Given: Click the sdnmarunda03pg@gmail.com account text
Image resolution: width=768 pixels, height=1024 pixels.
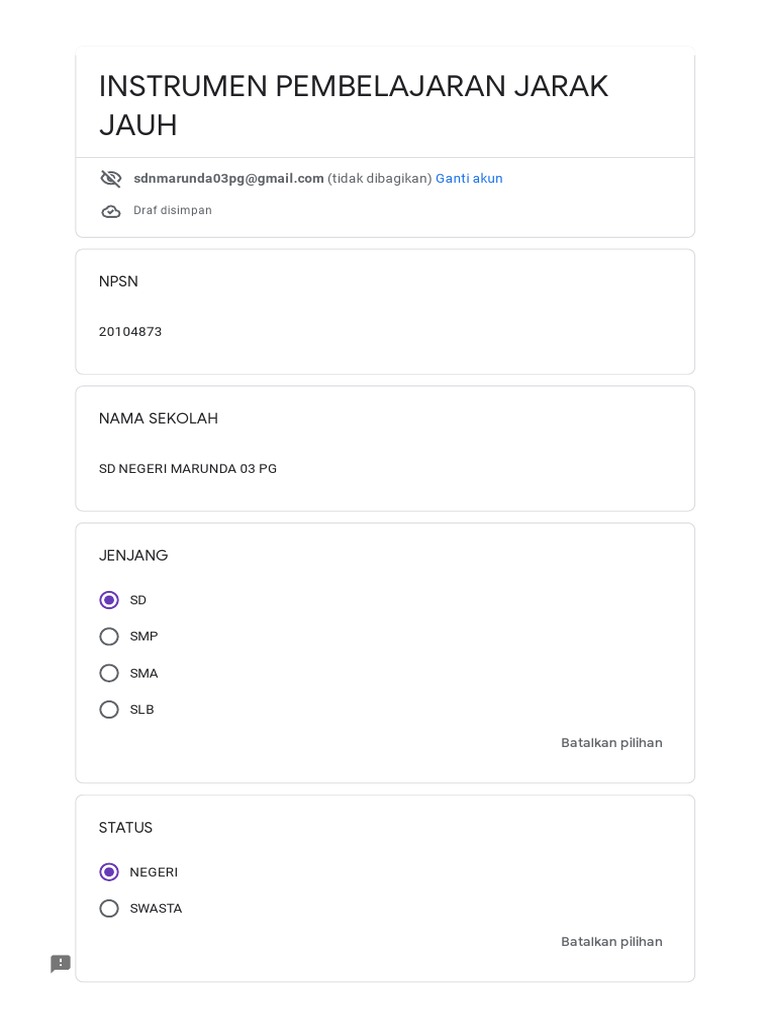Looking at the screenshot, I should pyautogui.click(x=229, y=179).
